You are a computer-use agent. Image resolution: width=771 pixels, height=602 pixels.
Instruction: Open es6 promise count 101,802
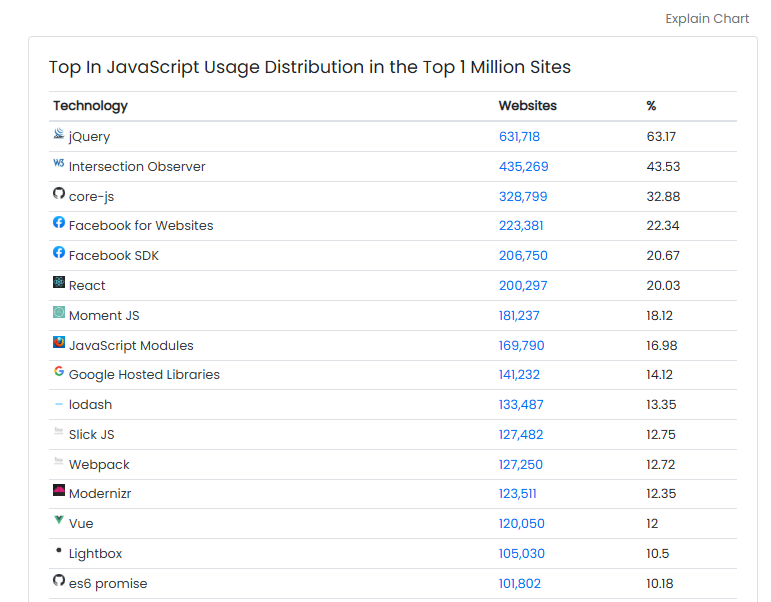click(x=520, y=583)
